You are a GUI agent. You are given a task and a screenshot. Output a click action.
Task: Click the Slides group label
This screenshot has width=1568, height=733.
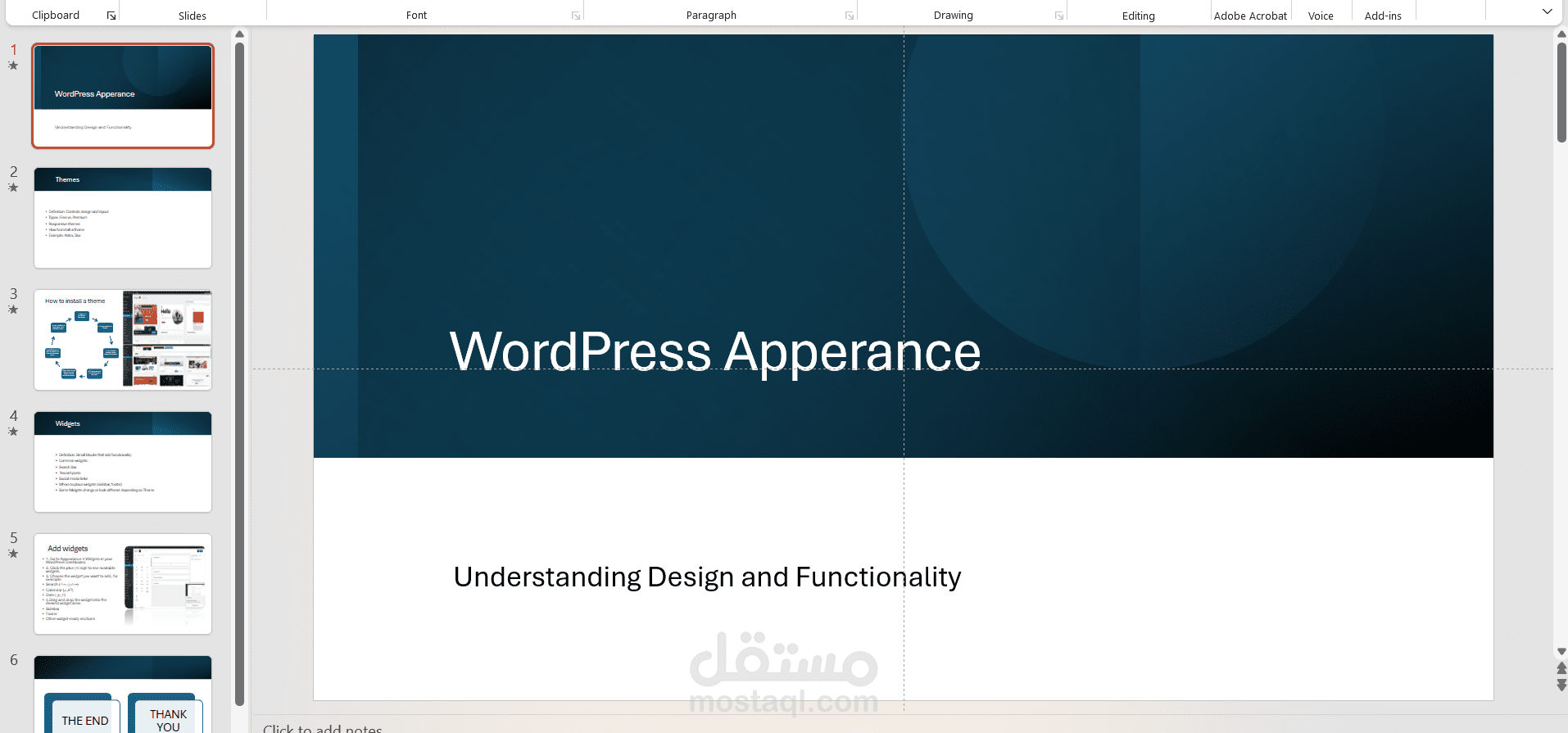coord(193,16)
